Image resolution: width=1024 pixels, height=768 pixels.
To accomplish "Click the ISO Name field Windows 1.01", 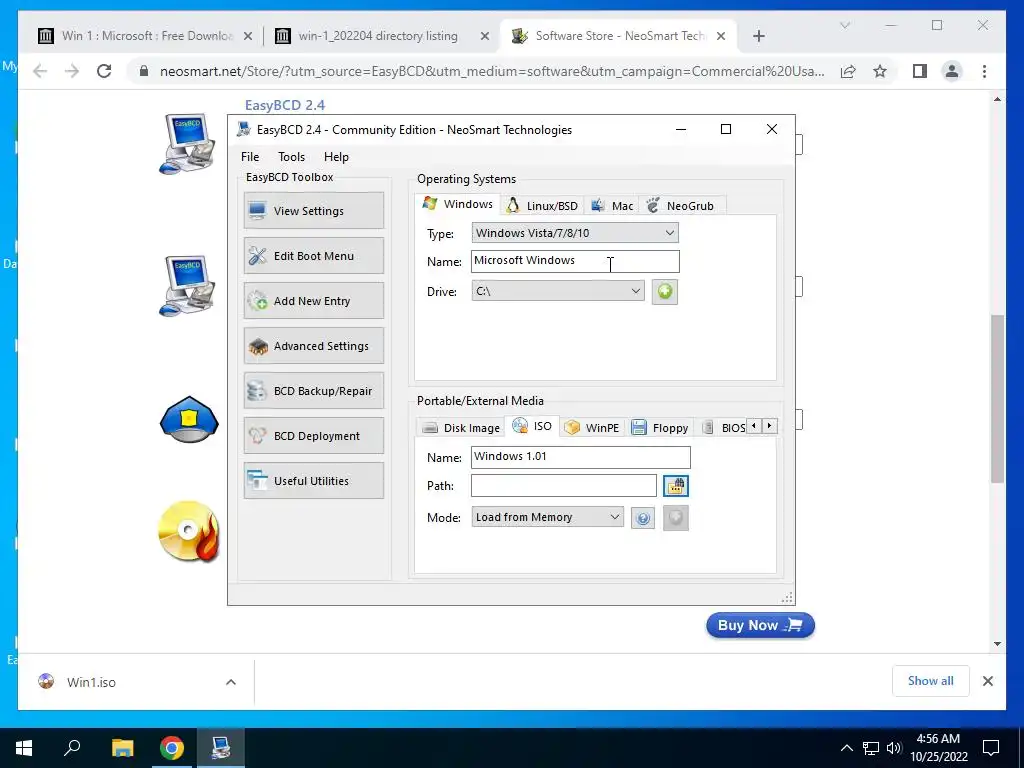I will point(581,456).
